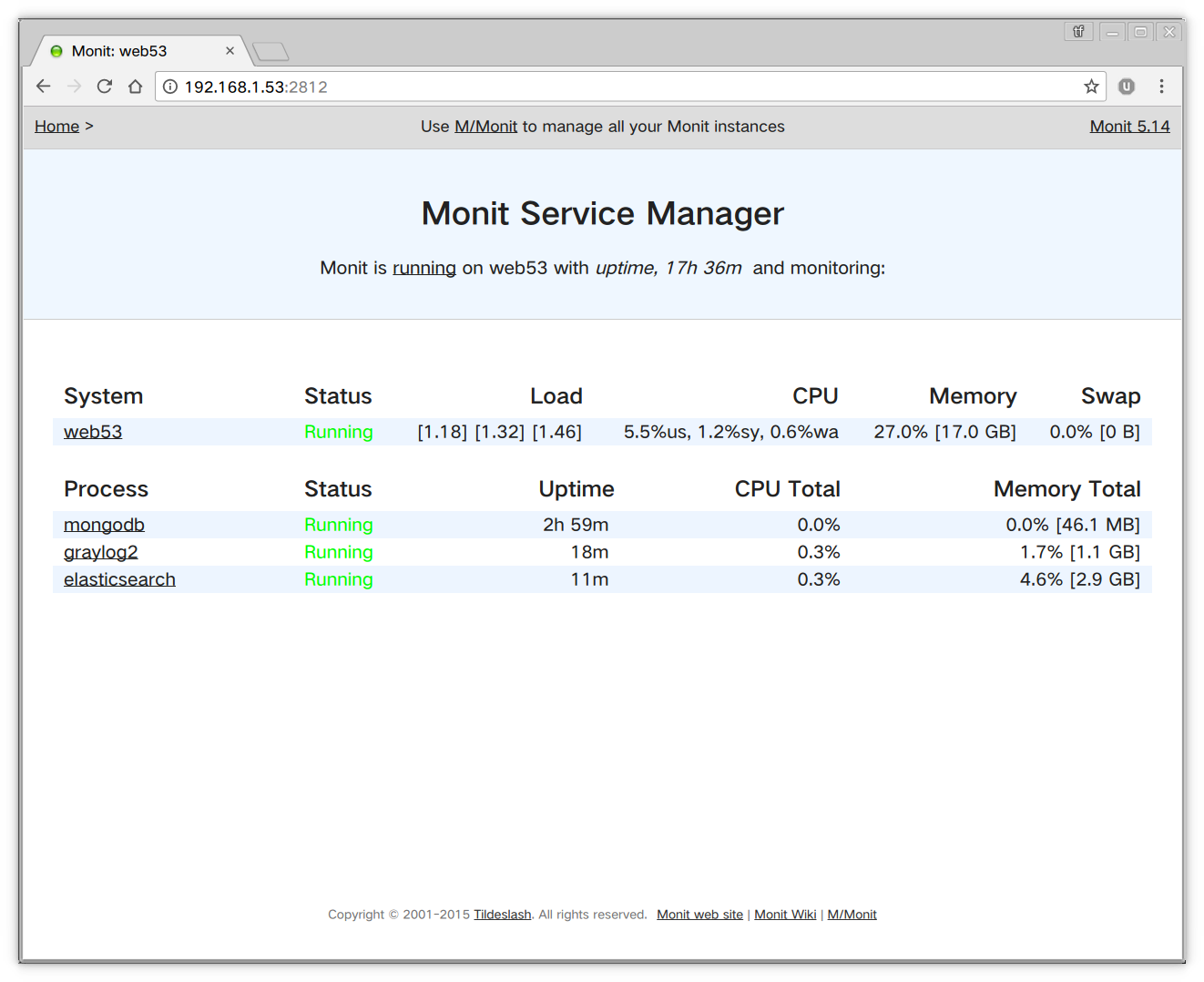Visit the Monit Wiki footer link
The width and height of the screenshot is (1204, 982).
point(784,914)
